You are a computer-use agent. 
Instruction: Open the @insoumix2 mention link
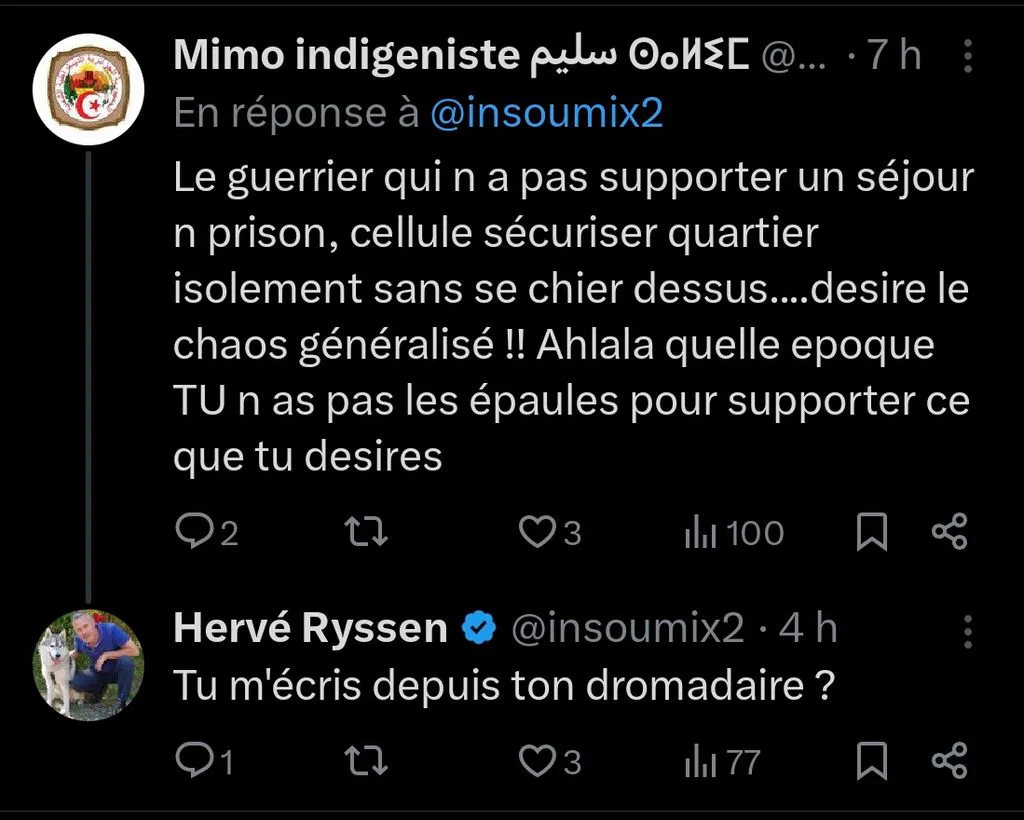point(547,113)
